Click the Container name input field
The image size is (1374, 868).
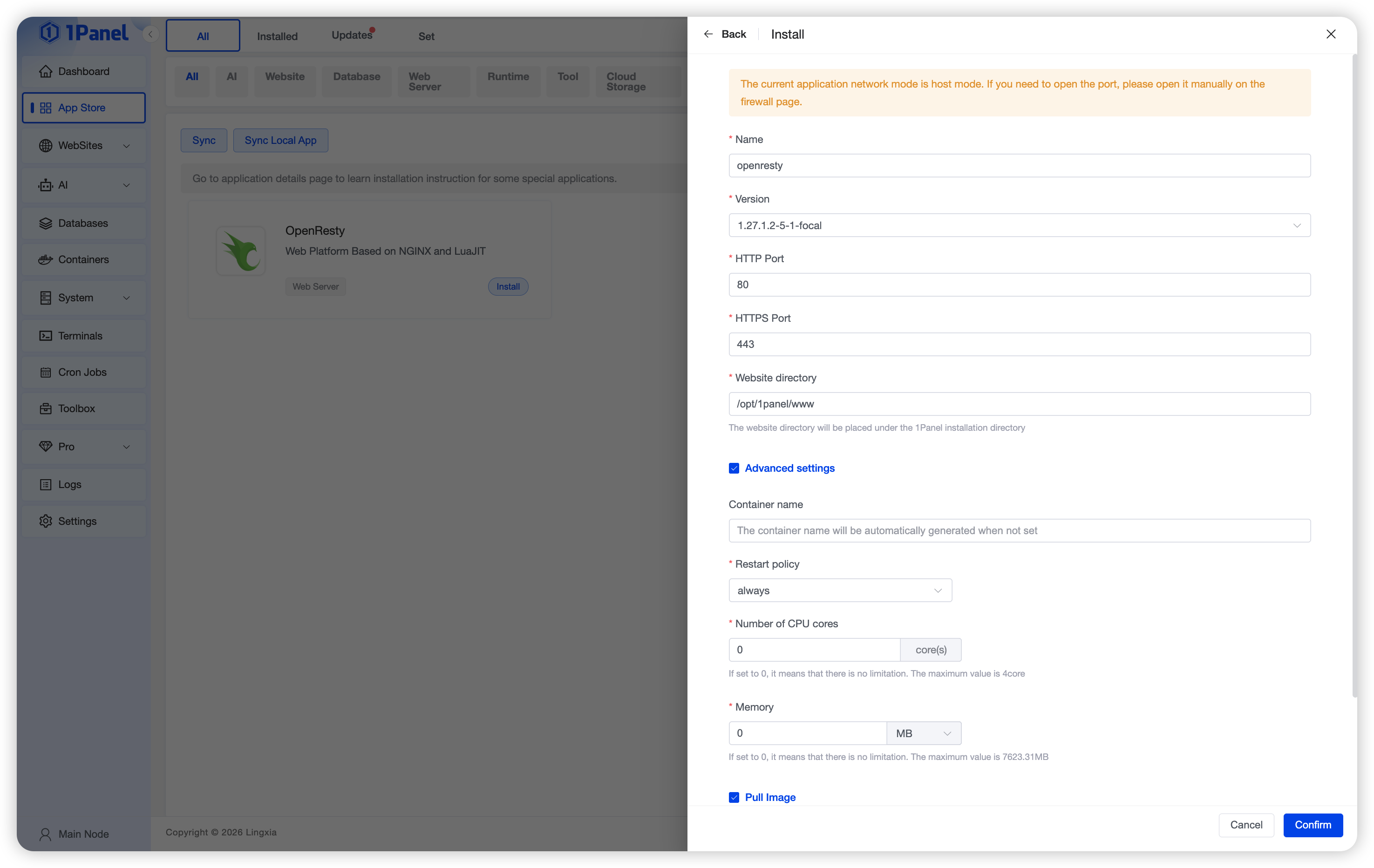[1019, 530]
